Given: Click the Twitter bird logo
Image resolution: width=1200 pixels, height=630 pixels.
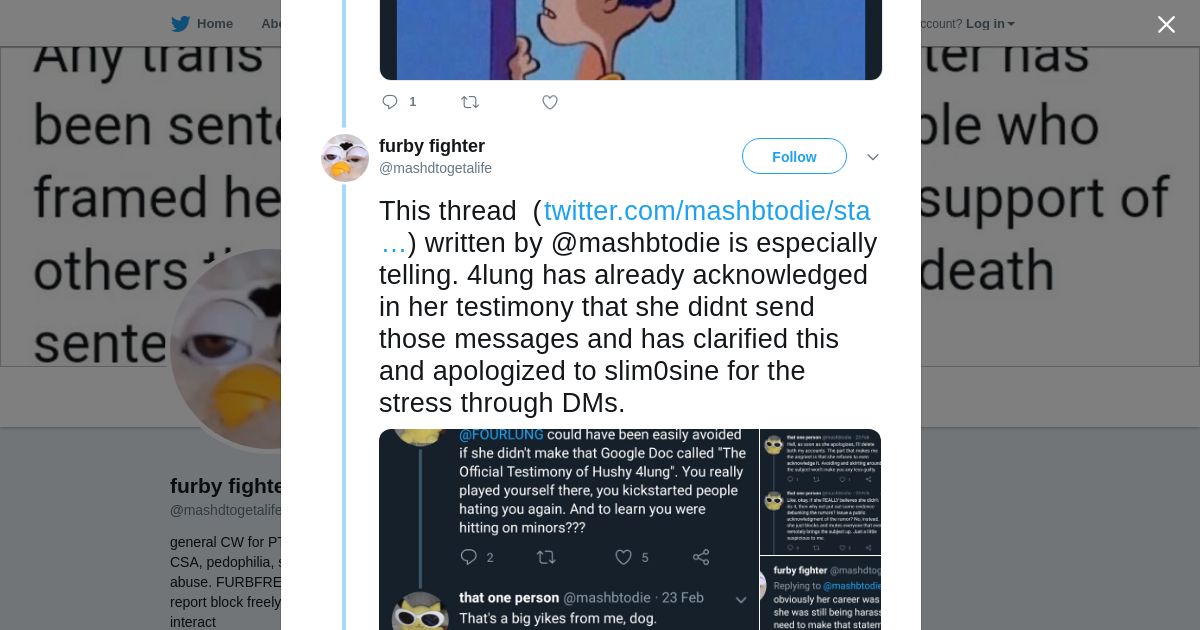Looking at the screenshot, I should click(x=180, y=24).
